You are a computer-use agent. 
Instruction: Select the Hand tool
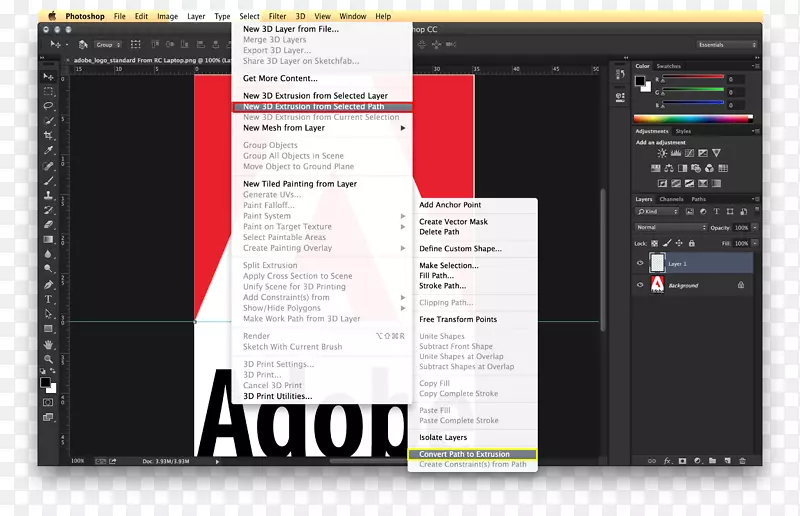click(x=48, y=345)
